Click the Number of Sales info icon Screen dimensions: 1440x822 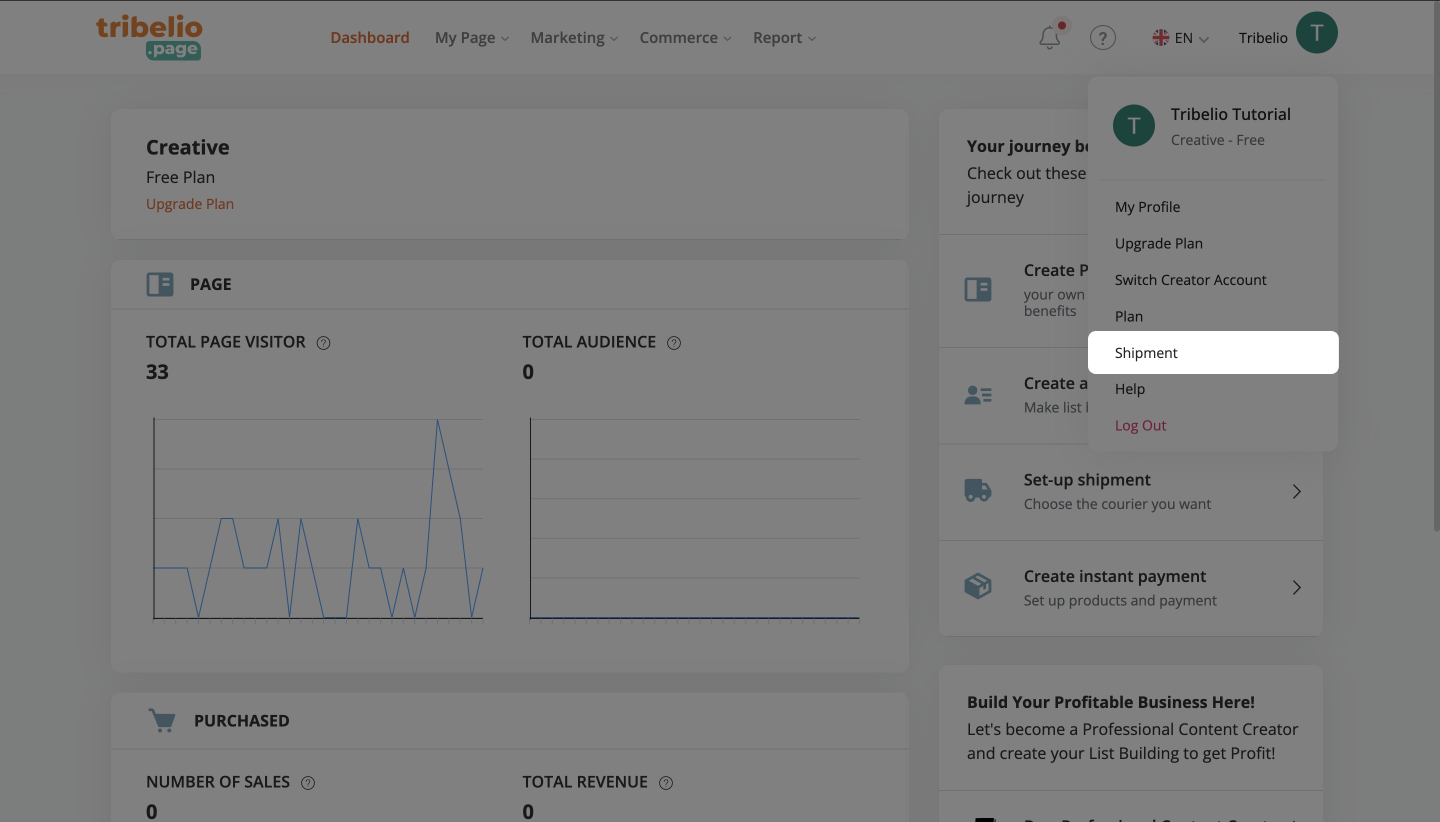tap(308, 783)
